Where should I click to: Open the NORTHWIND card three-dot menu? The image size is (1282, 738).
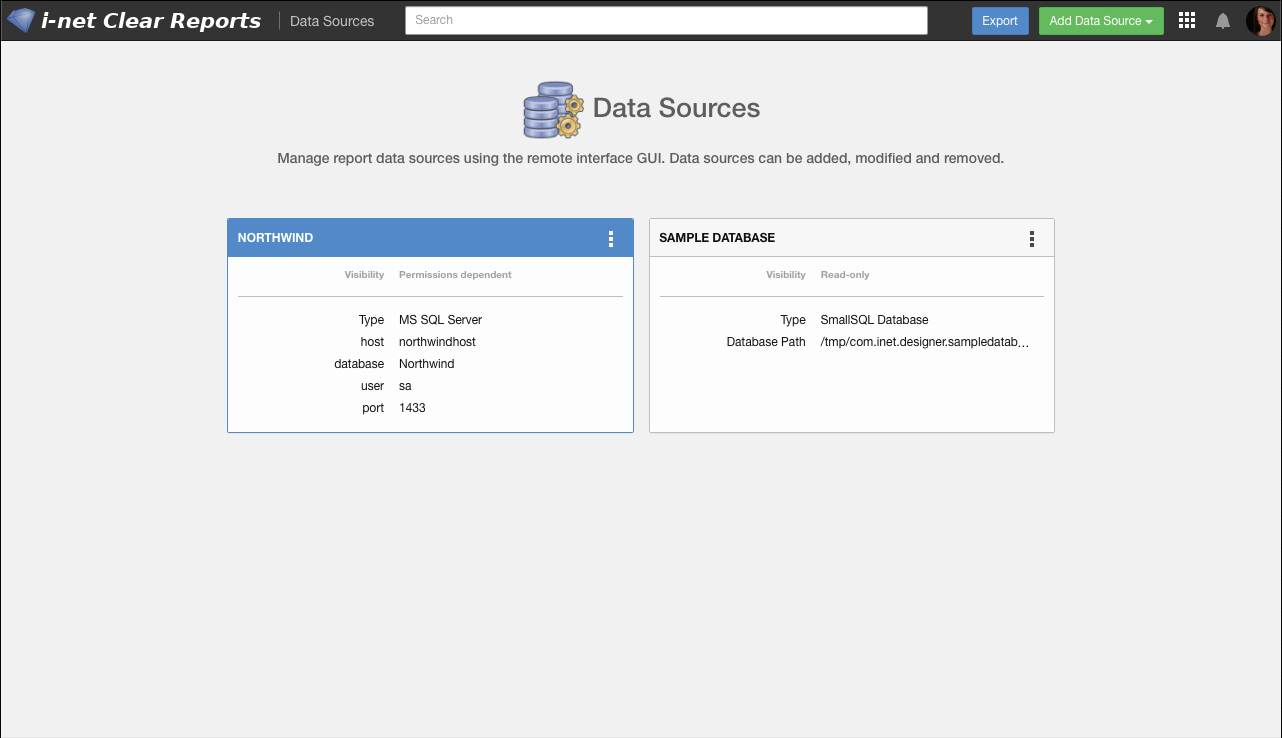[x=611, y=239]
